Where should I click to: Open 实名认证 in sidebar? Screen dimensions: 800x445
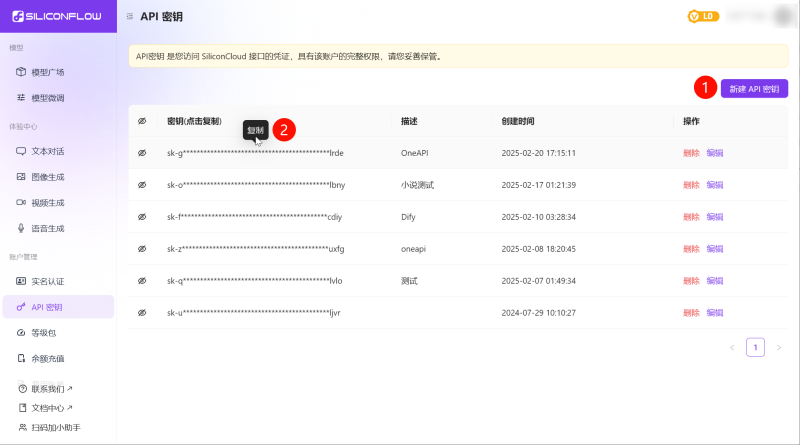pyautogui.click(x=47, y=281)
